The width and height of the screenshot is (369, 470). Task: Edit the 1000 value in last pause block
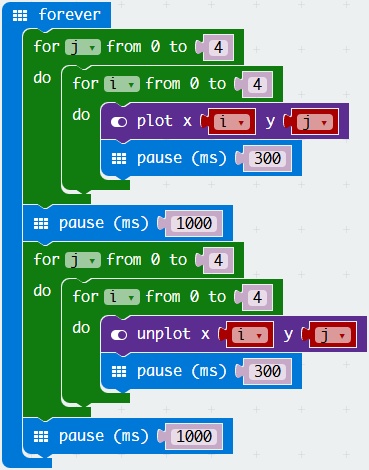(x=194, y=437)
